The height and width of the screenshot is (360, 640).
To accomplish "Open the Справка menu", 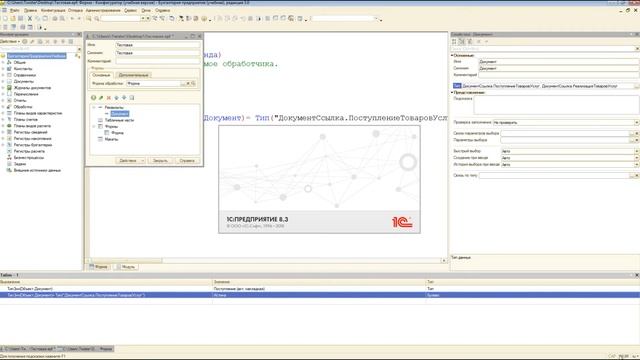I will 162,10.
